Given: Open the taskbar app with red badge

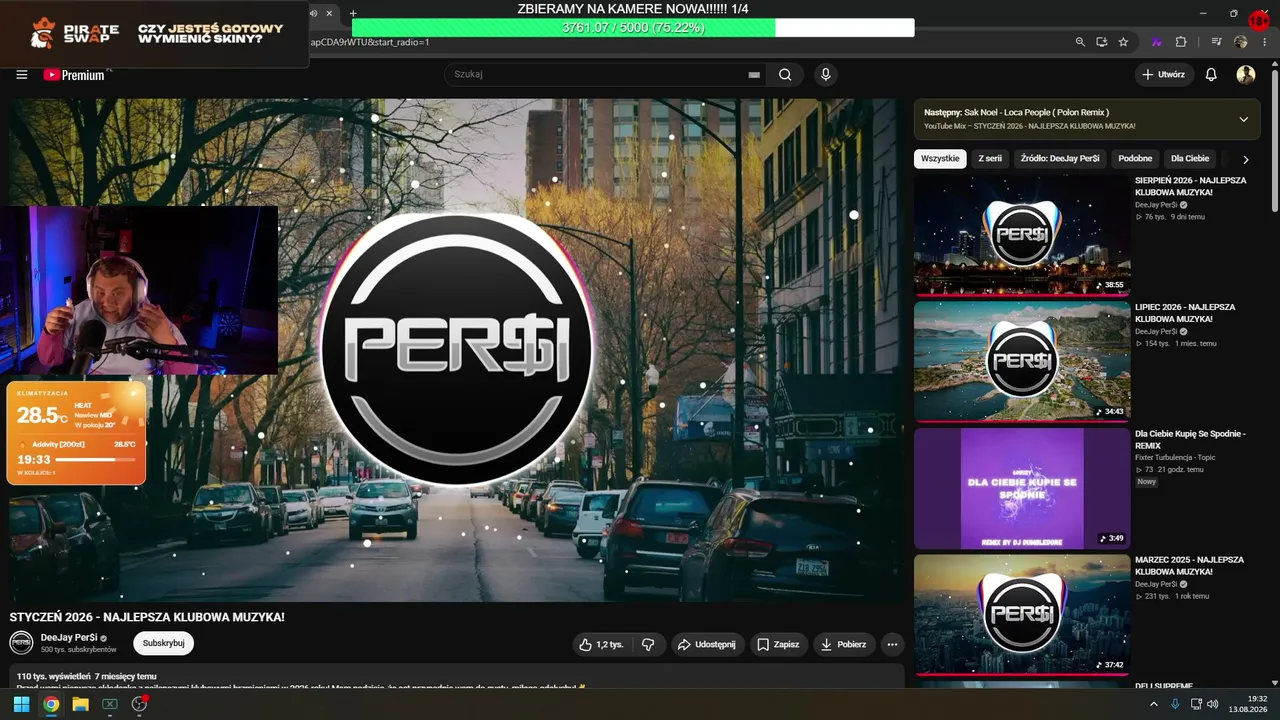Looking at the screenshot, I should [140, 704].
